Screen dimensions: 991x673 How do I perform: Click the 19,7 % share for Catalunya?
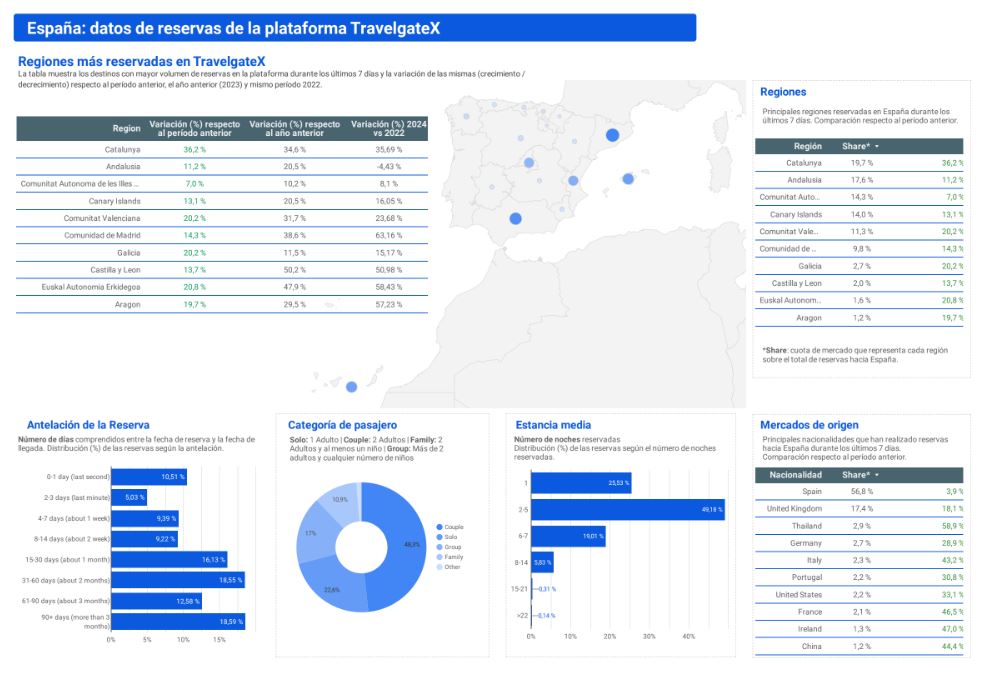[x=862, y=163]
